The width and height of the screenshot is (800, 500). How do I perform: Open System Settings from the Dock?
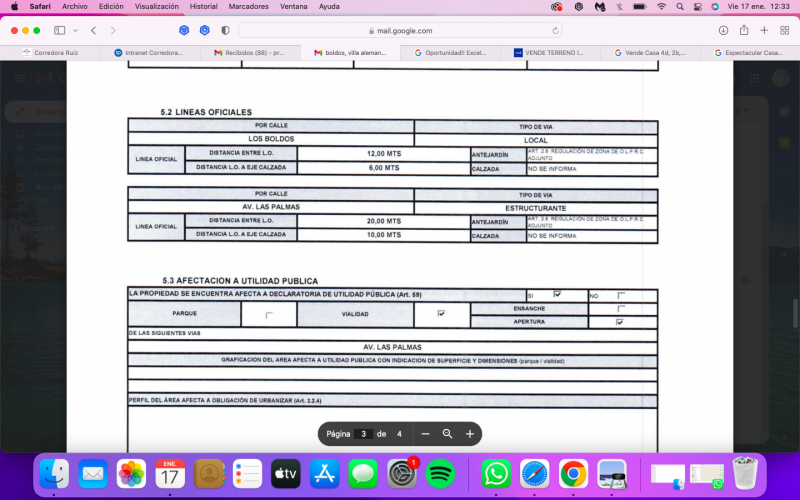[402, 474]
